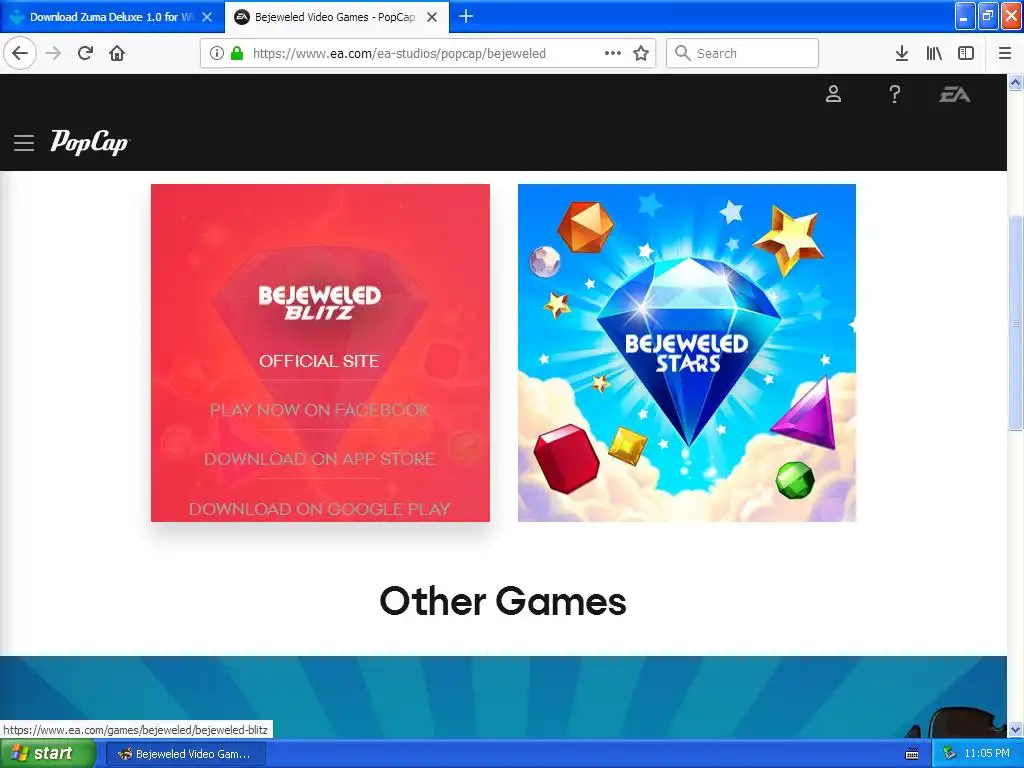The height and width of the screenshot is (768, 1024).
Task: Reload the current page
Action: pyautogui.click(x=86, y=53)
